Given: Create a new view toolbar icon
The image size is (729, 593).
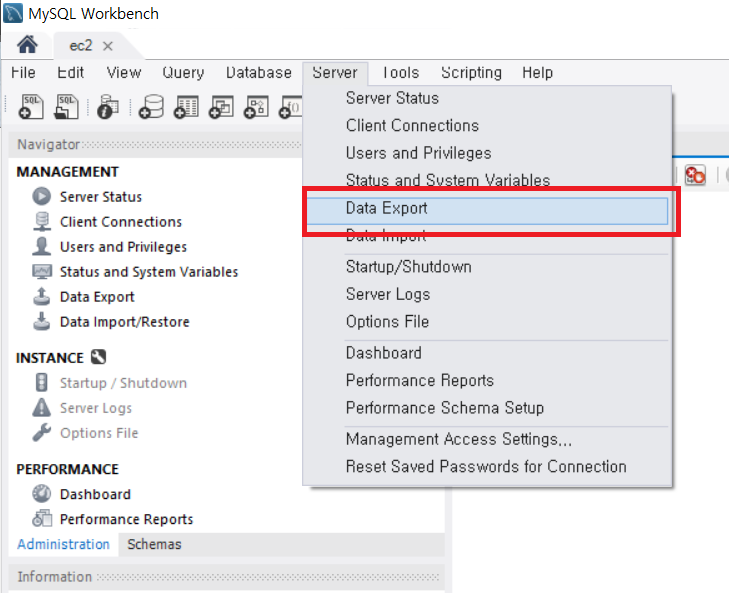Looking at the screenshot, I should [x=221, y=107].
